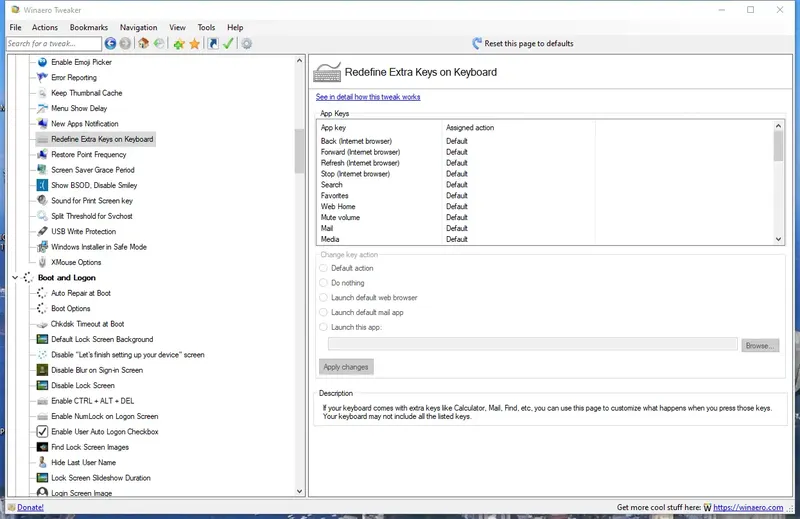Screen dimensions: 800x519
Task: Collapse the Boot and Logon tree section
Action: coord(15,278)
